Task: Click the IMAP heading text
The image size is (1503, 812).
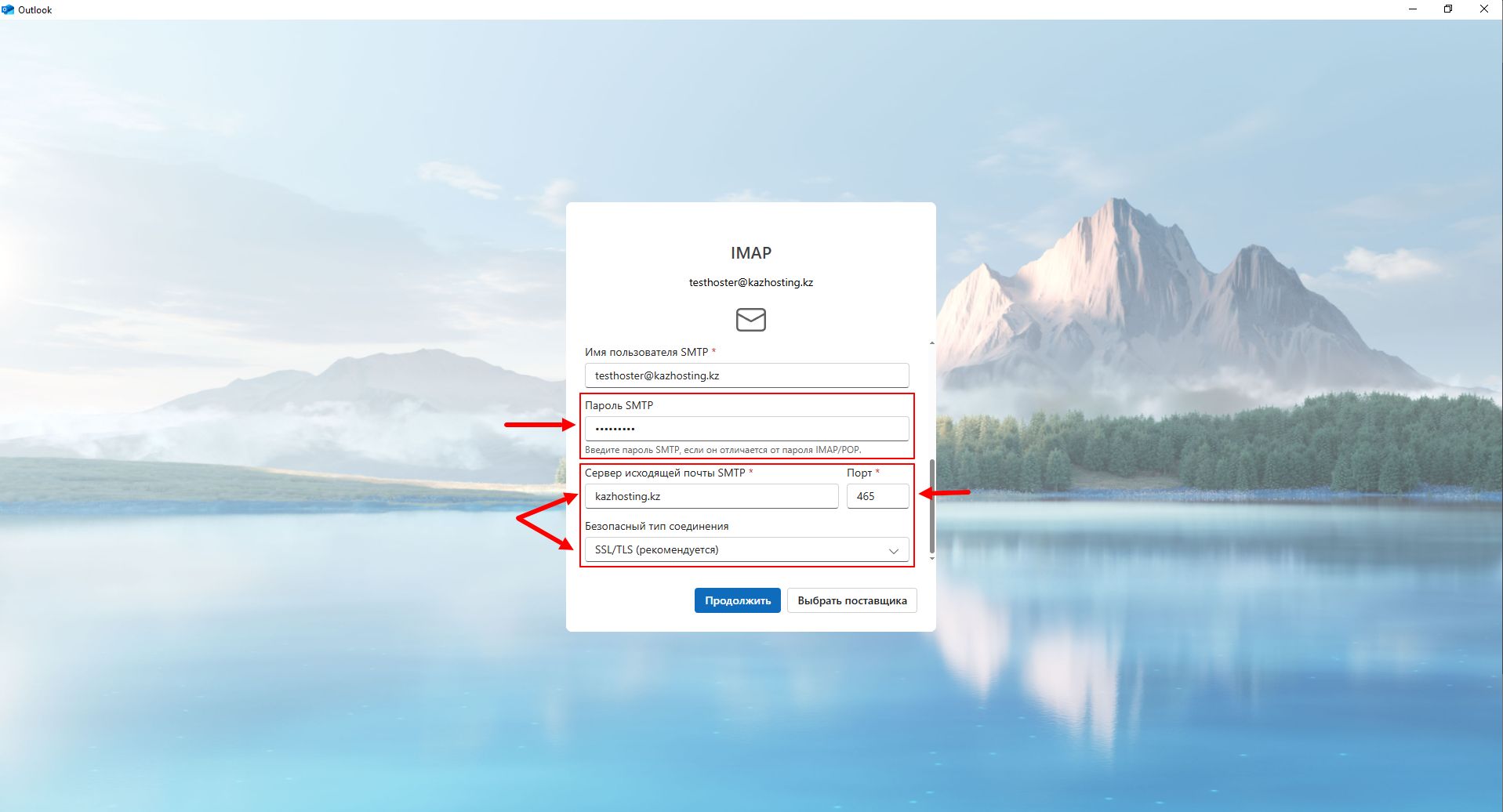Action: coord(750,253)
